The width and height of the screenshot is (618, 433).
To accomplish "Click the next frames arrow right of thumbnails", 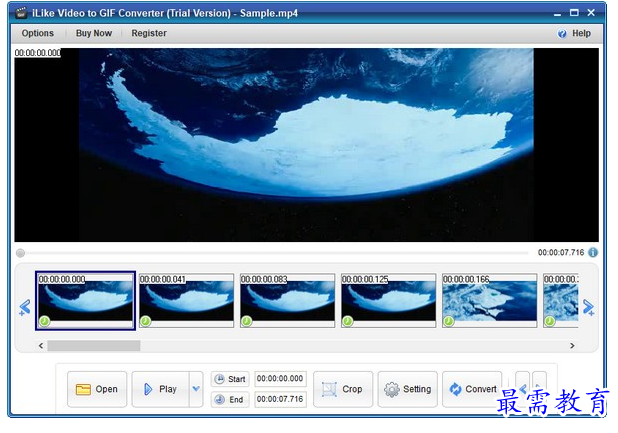I will (588, 307).
